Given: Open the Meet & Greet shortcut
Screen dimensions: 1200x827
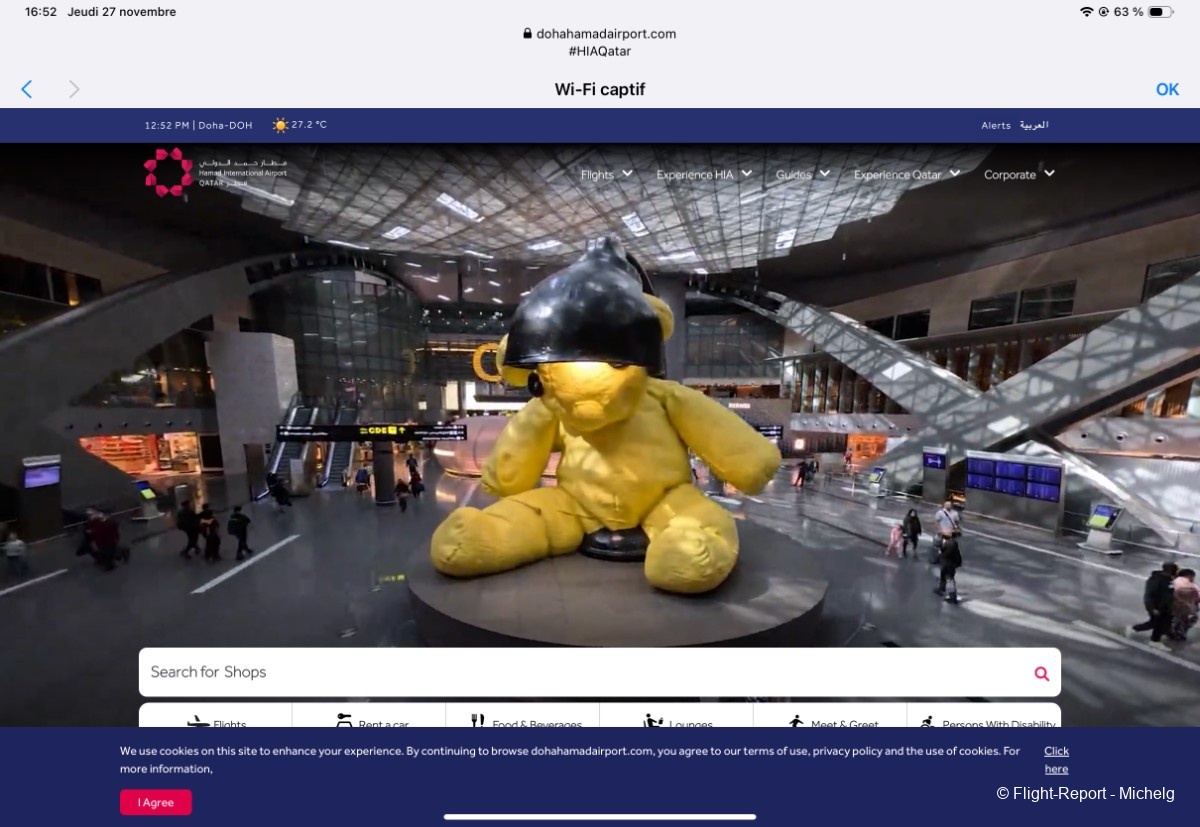Looking at the screenshot, I should [x=831, y=722].
